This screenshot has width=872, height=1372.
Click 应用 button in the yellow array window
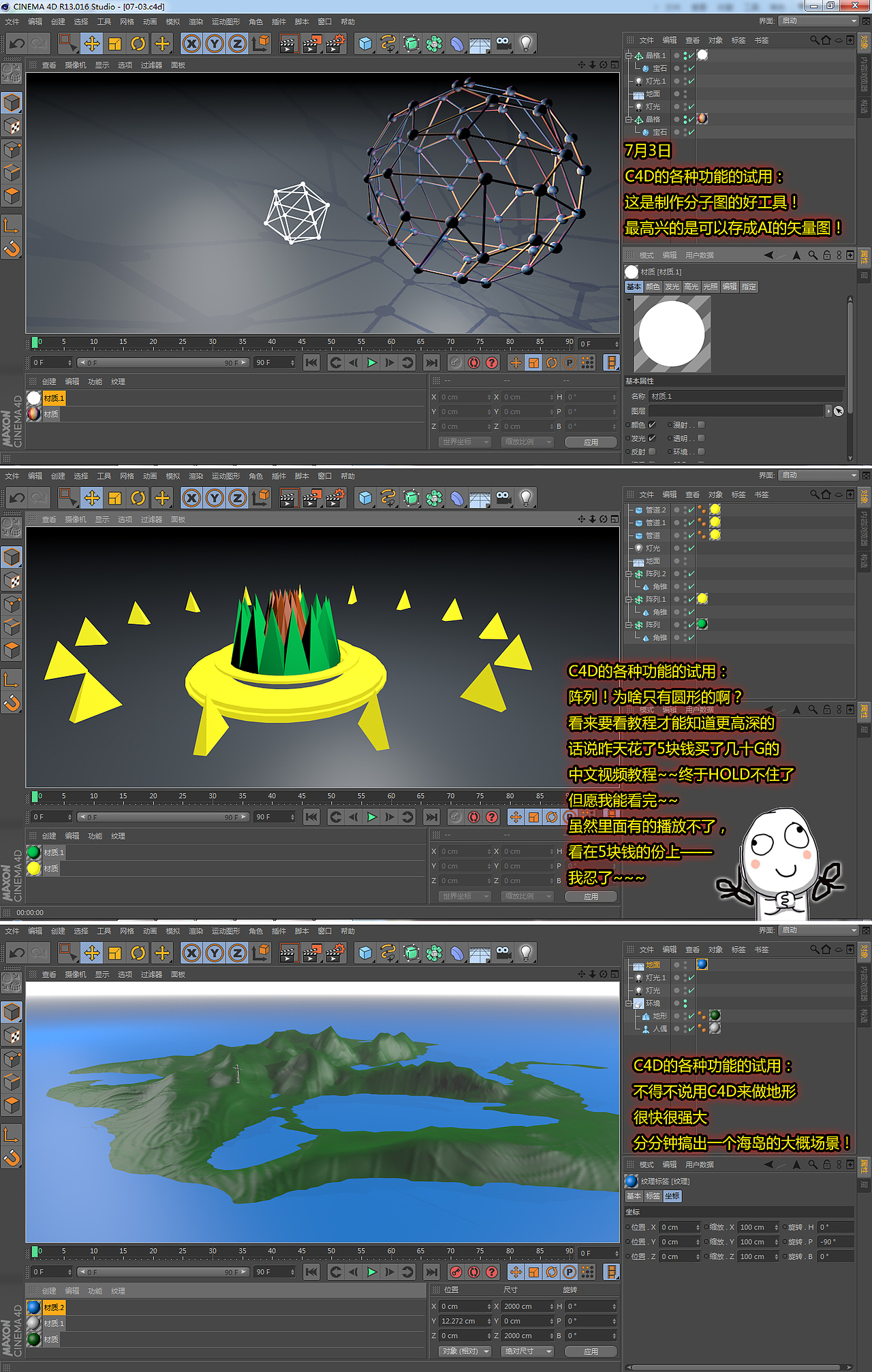[591, 897]
